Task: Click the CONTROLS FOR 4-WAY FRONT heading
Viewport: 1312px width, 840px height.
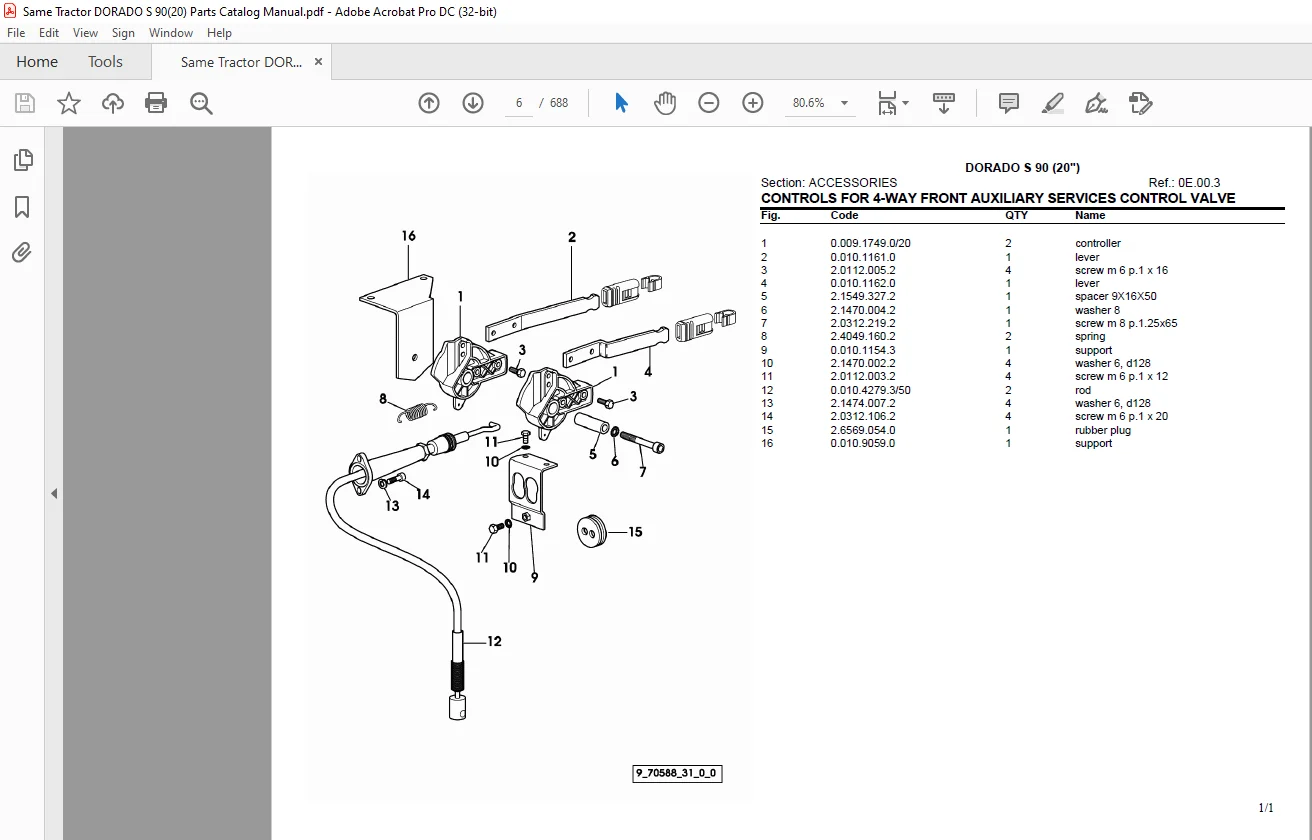Action: 998,198
